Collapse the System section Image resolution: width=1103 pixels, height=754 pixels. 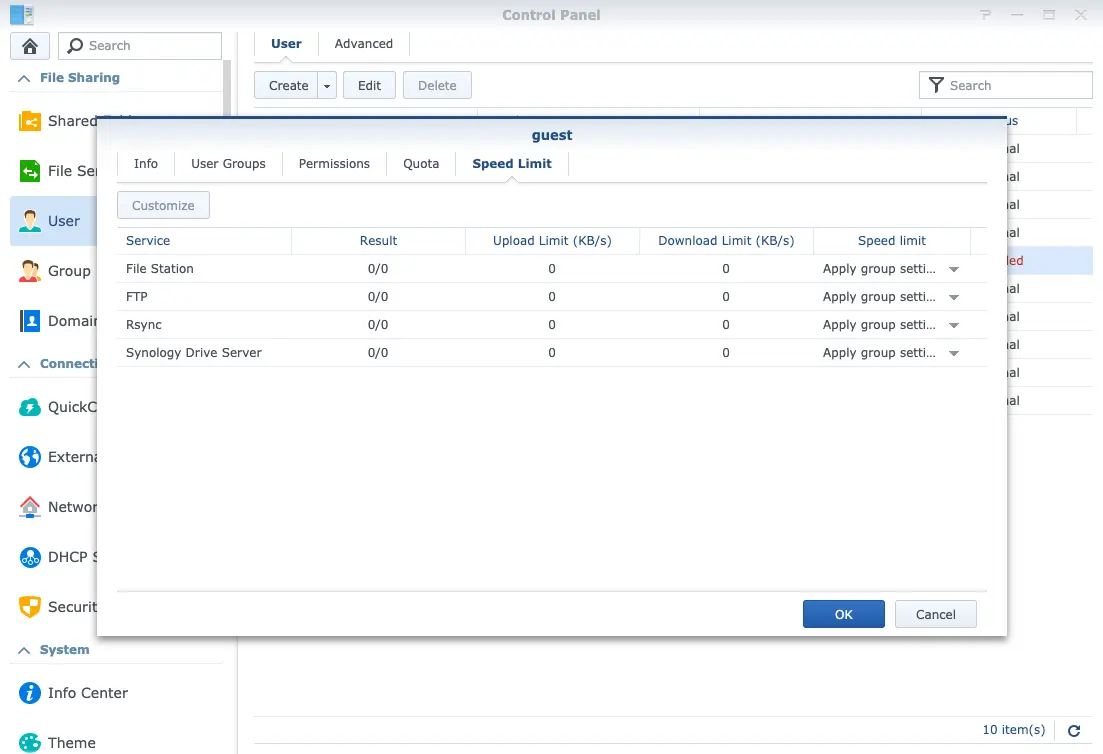pos(24,650)
